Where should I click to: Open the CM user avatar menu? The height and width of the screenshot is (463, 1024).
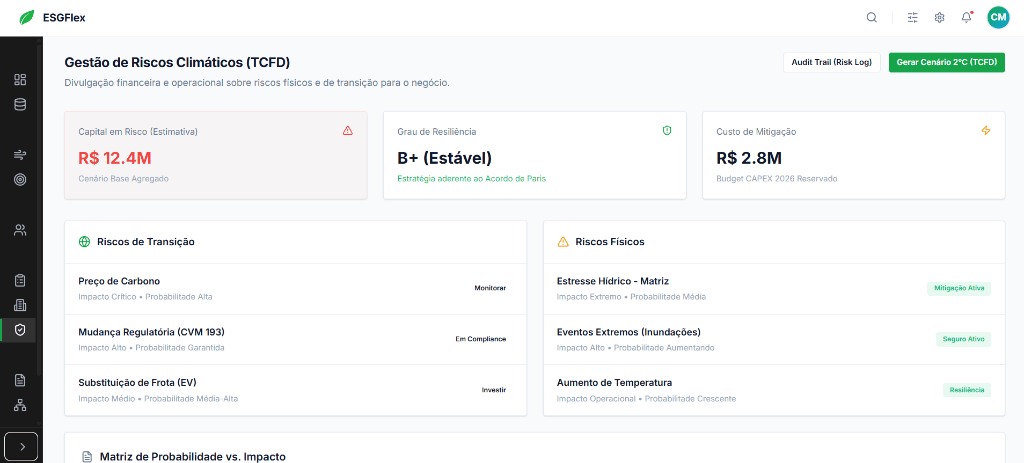(x=997, y=17)
